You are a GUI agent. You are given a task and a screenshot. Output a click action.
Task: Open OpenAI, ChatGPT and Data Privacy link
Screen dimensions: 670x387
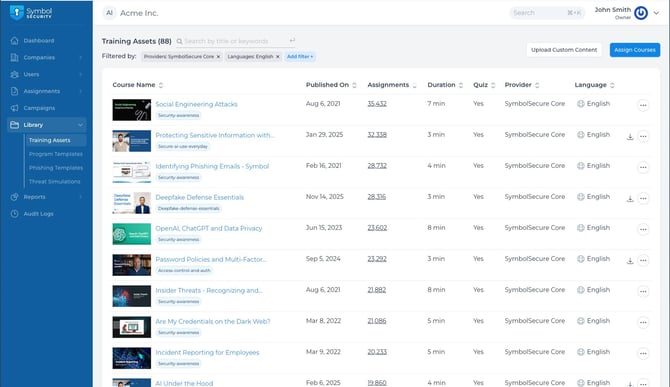coord(209,229)
